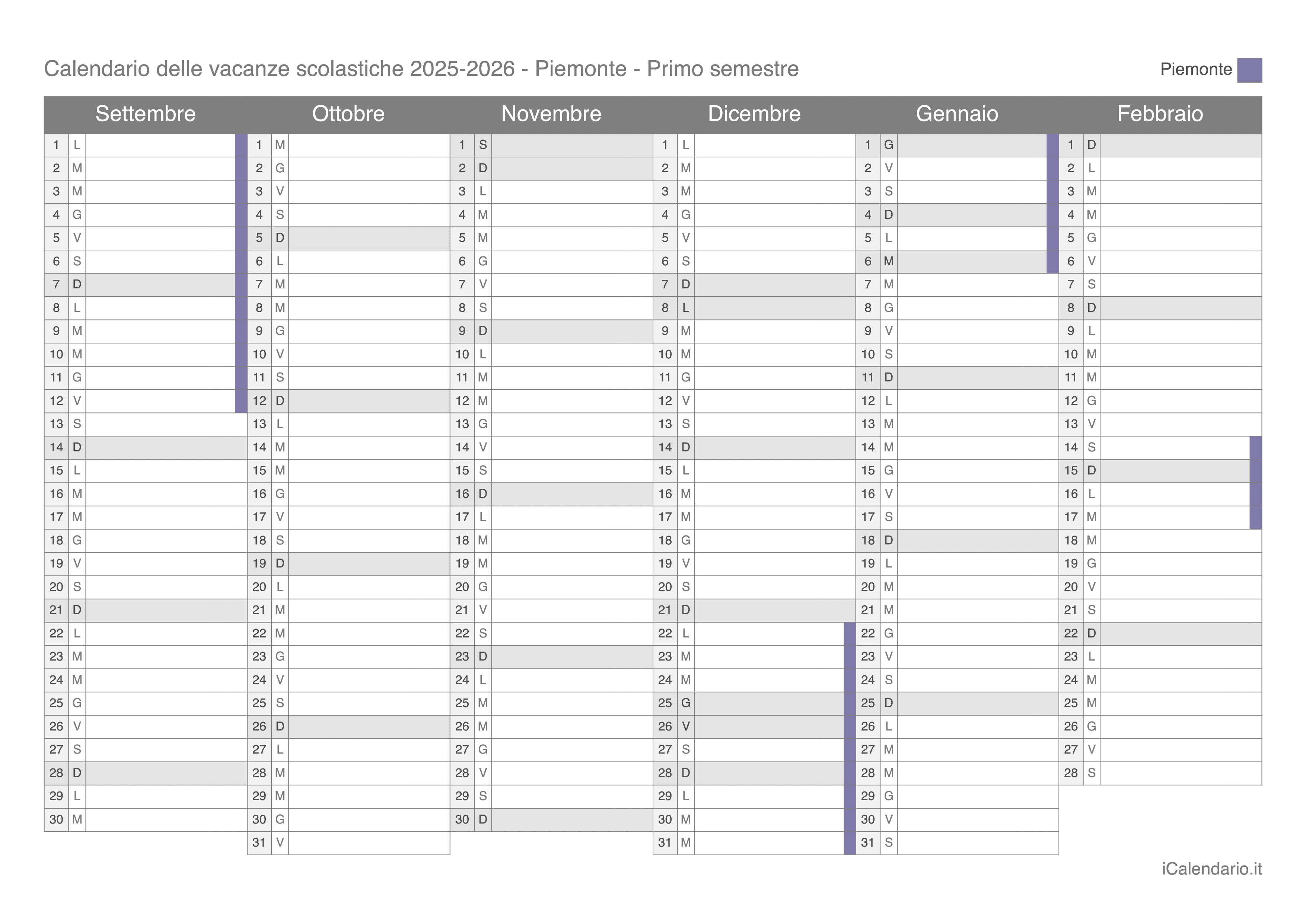Click day 12 D in Ottobre
The image size is (1306, 924).
click(x=348, y=401)
